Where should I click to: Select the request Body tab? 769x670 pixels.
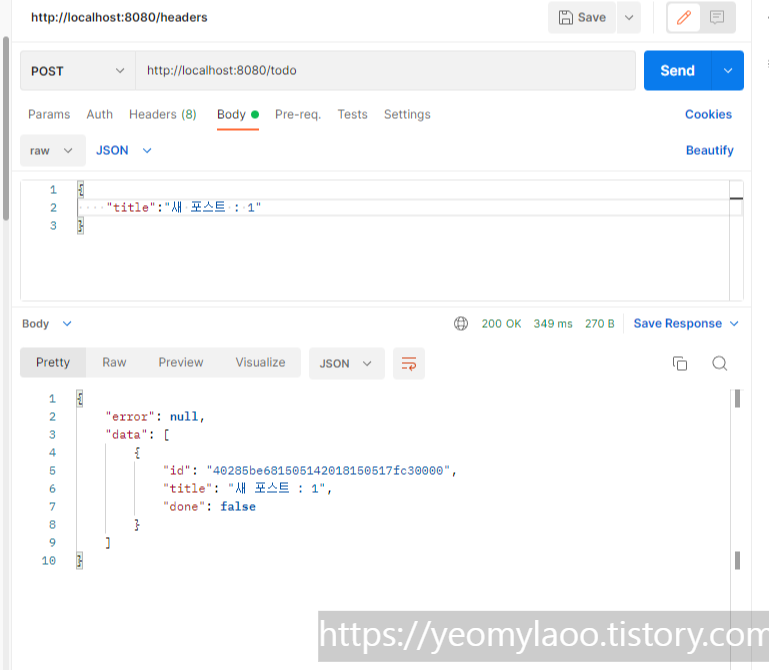coord(238,114)
